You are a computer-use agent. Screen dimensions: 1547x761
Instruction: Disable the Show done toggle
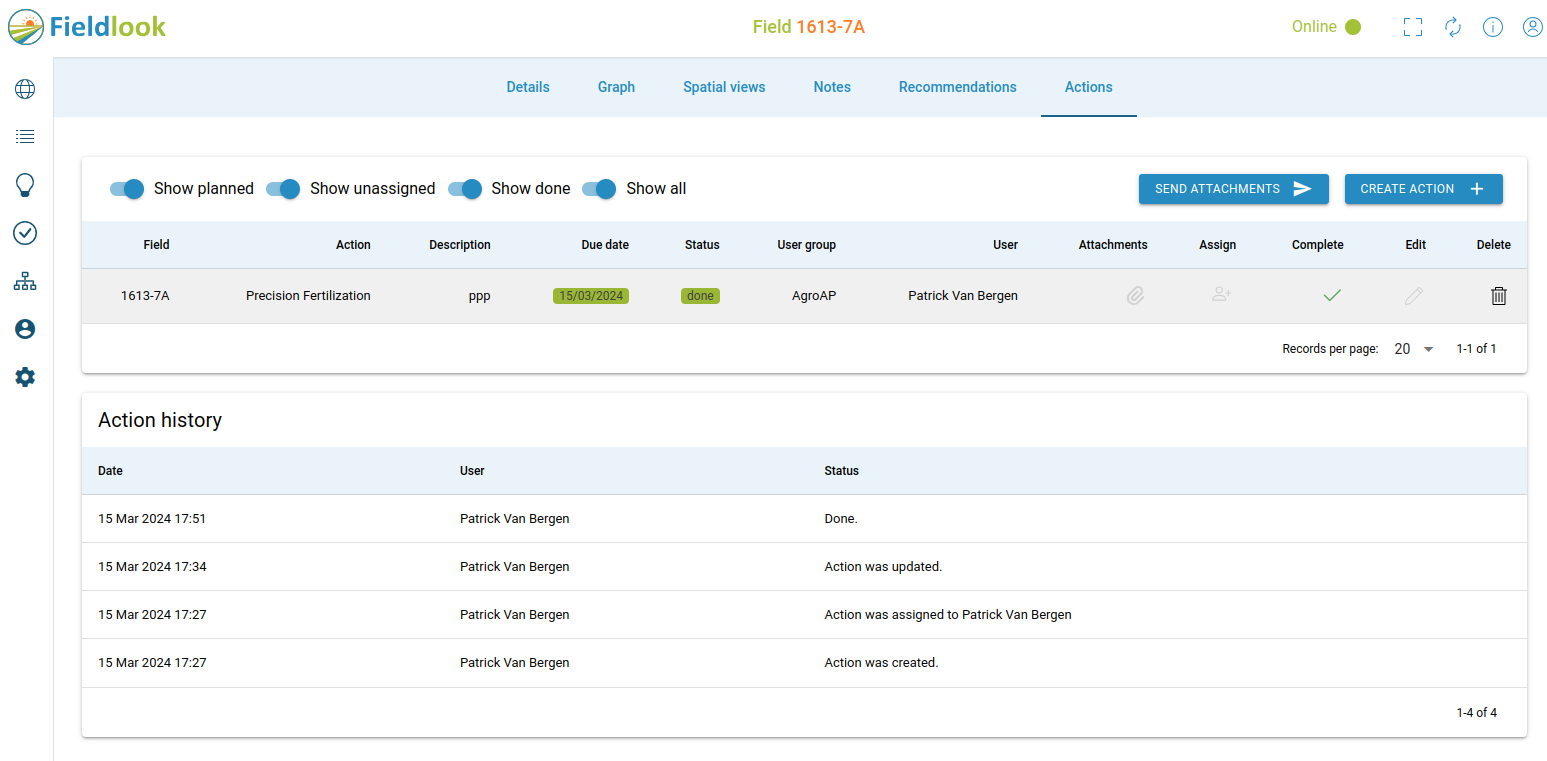464,189
